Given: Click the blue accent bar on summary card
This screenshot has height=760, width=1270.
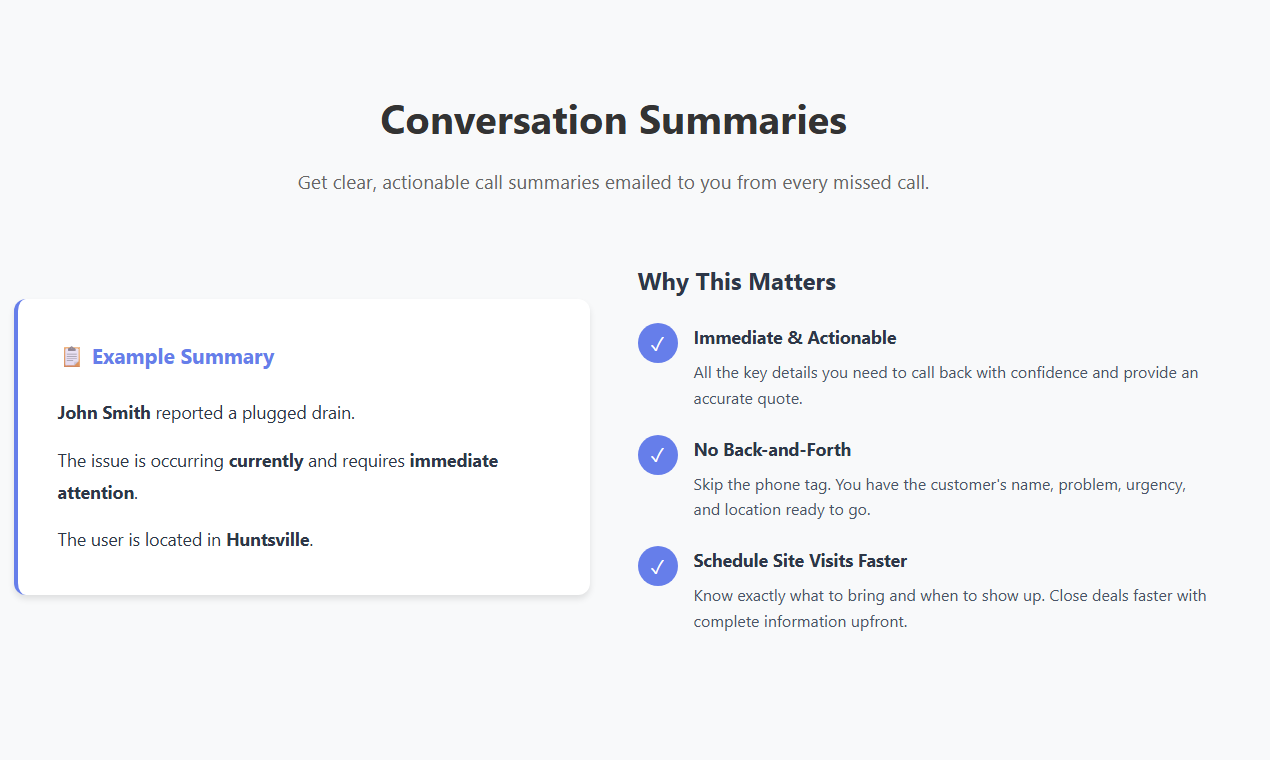Looking at the screenshot, I should (x=16, y=447).
